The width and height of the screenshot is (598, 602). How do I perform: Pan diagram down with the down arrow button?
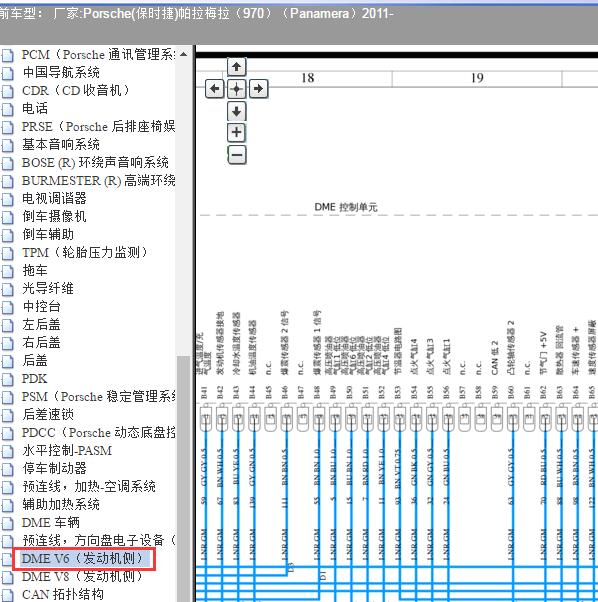coord(236,111)
